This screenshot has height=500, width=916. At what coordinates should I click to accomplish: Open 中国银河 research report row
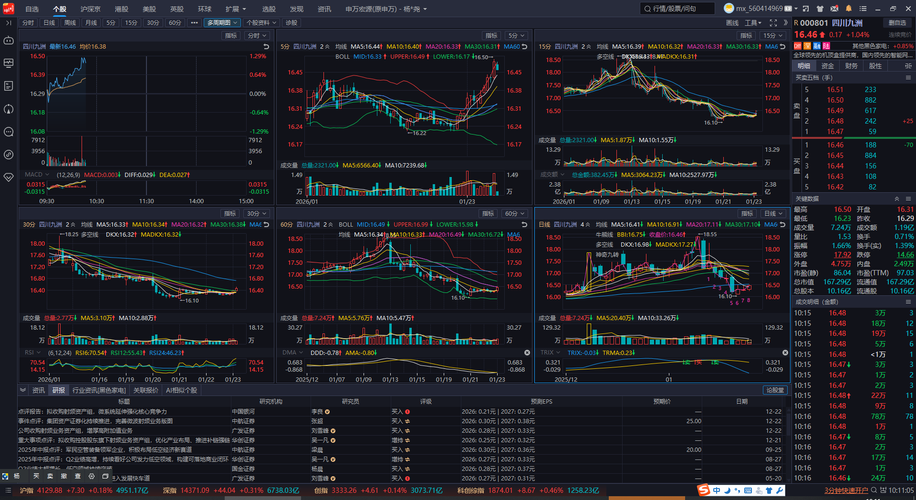[x=400, y=412]
